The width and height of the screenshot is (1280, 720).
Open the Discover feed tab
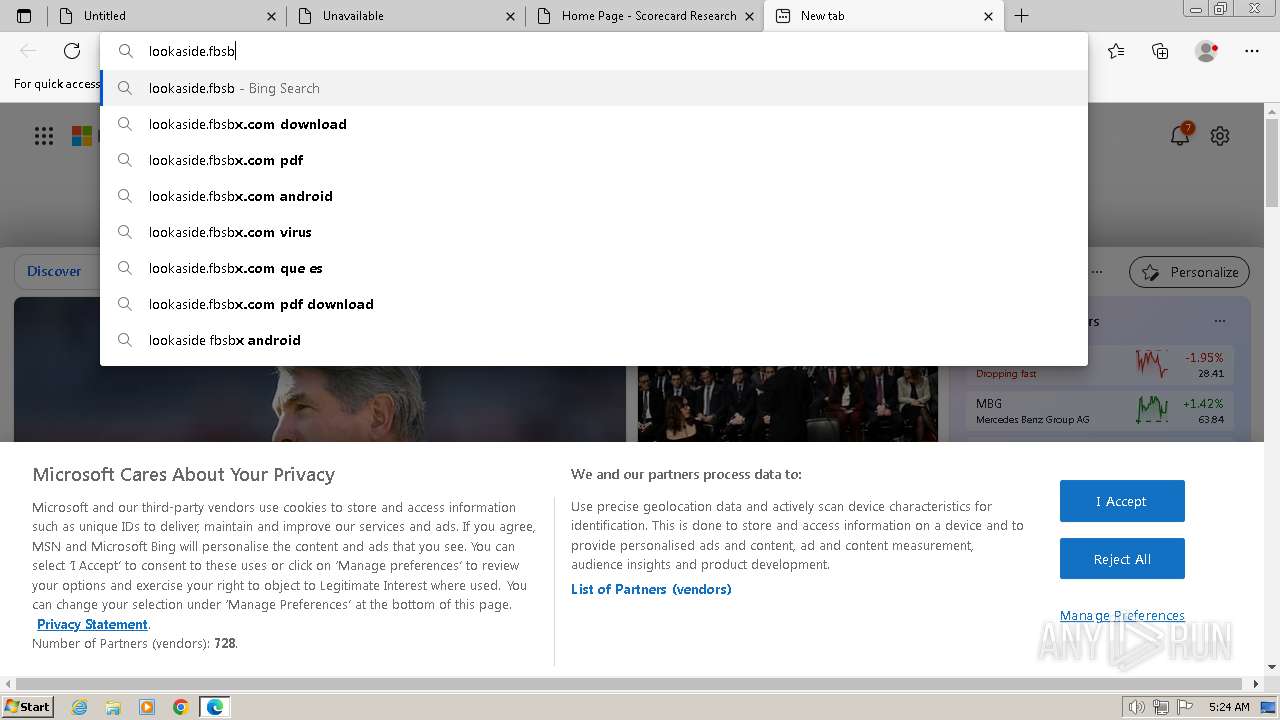[54, 271]
